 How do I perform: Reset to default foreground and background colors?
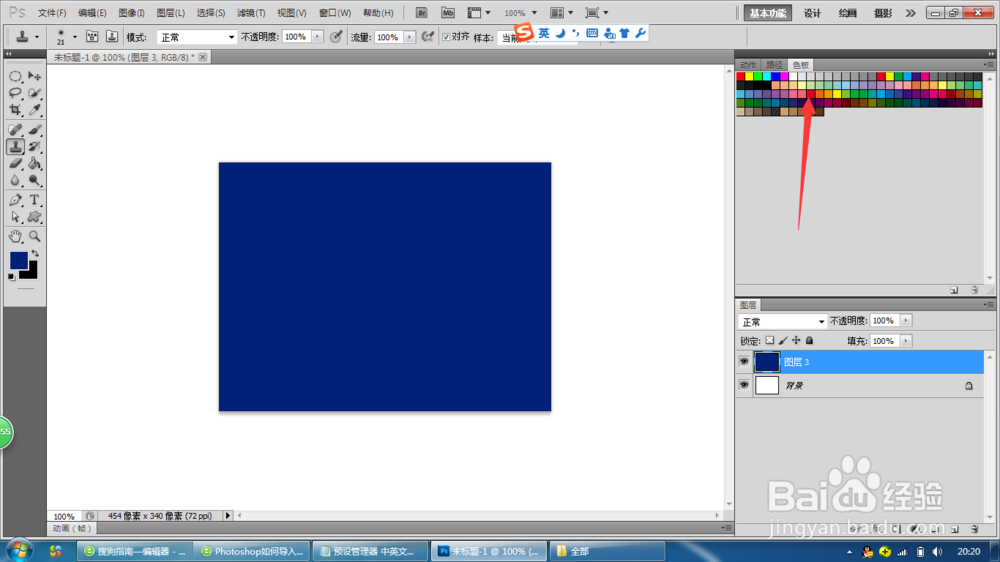tap(11, 276)
